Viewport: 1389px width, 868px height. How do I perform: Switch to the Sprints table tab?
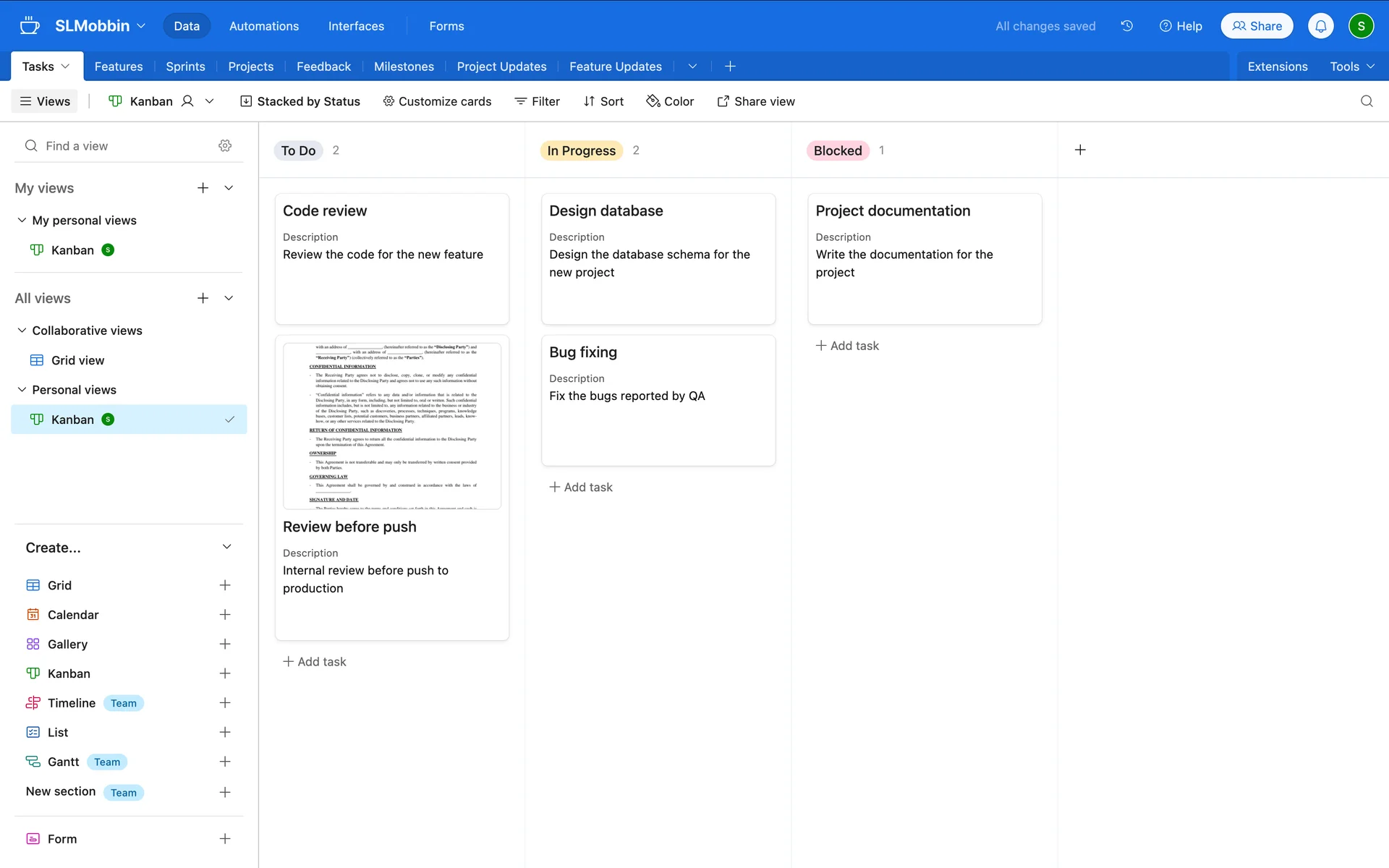point(185,67)
